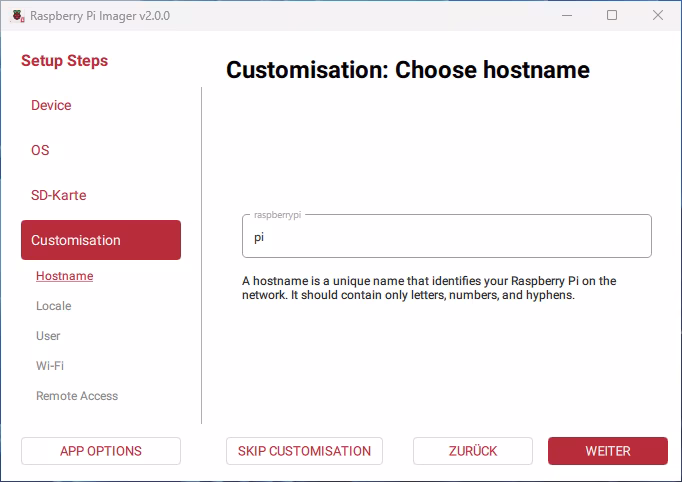Screen dimensions: 682x482
Task: Switch to the User sub-step
Action: pyautogui.click(x=48, y=336)
